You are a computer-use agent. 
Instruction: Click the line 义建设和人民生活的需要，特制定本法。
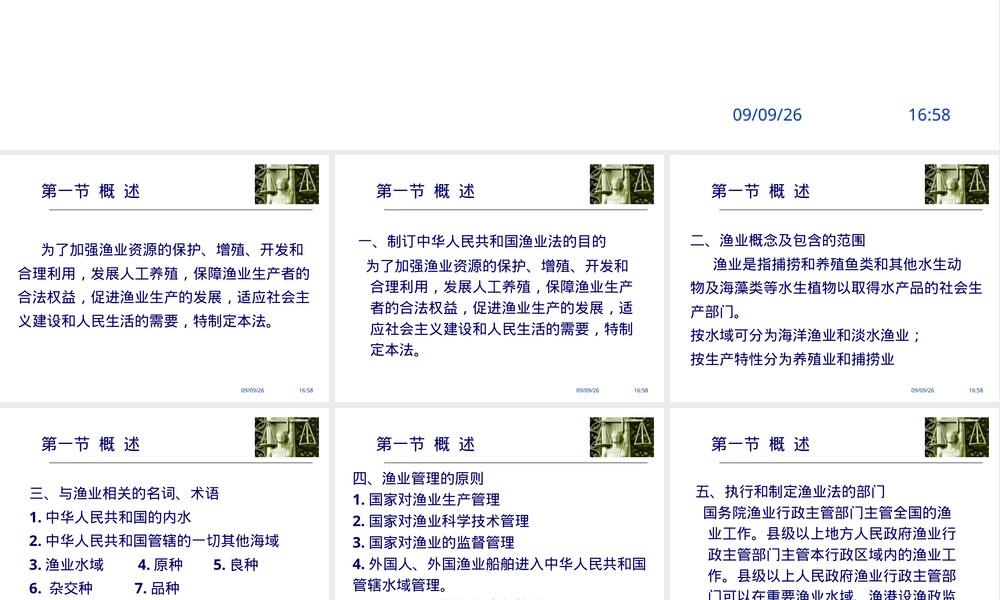[x=145, y=321]
